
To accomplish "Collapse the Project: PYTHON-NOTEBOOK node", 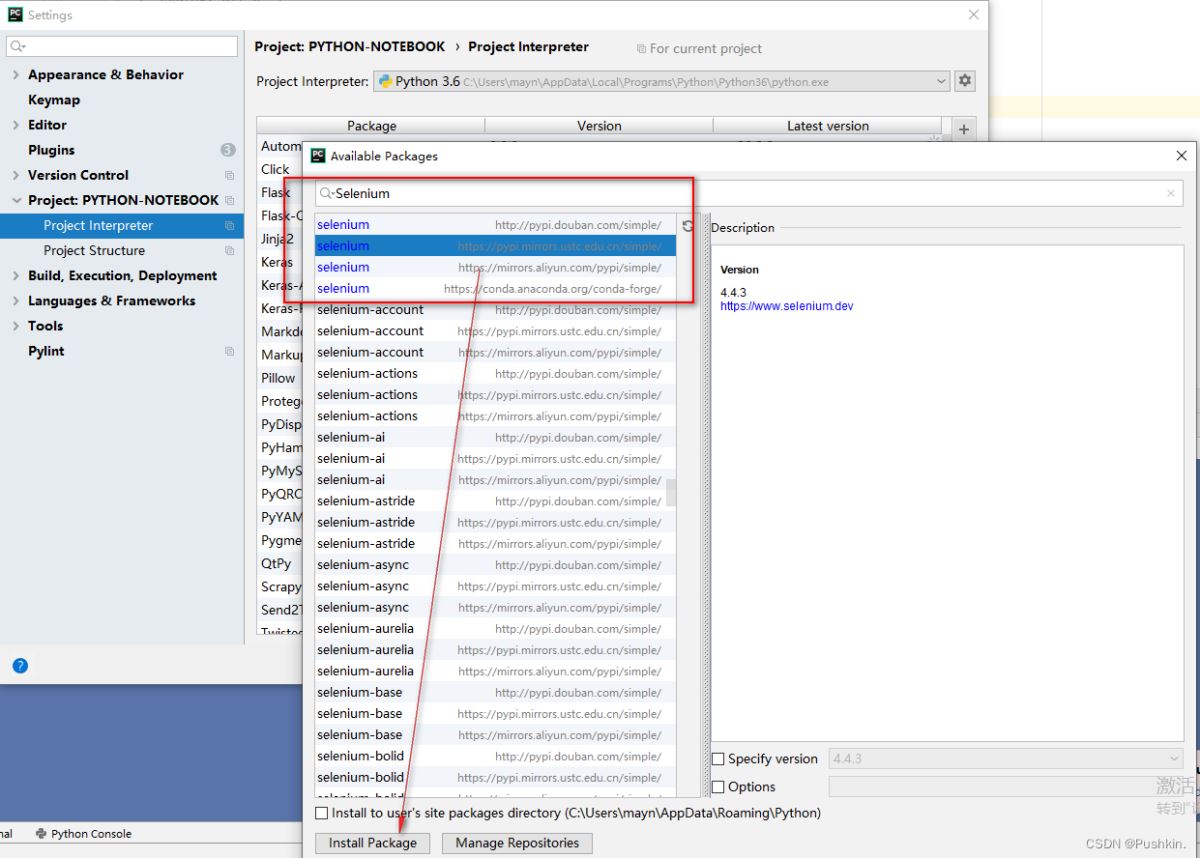I will (x=16, y=200).
